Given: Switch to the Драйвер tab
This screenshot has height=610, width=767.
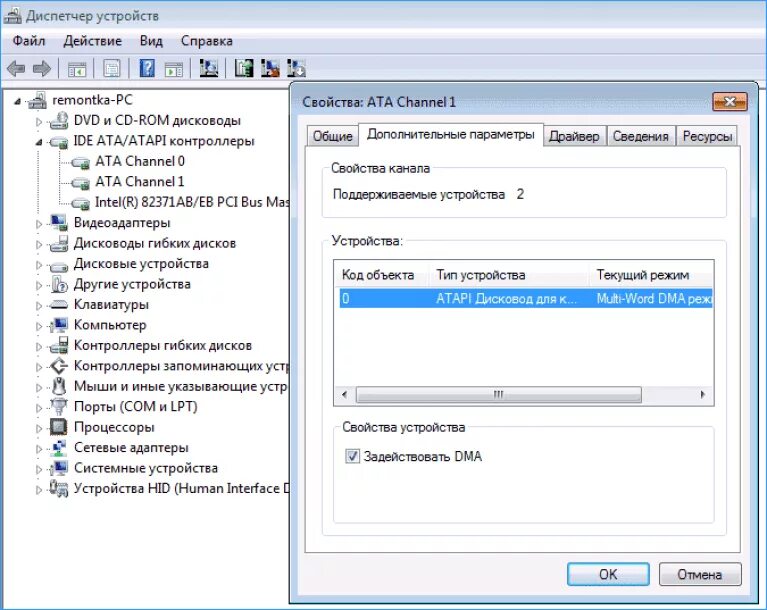Looking at the screenshot, I should pyautogui.click(x=574, y=136).
